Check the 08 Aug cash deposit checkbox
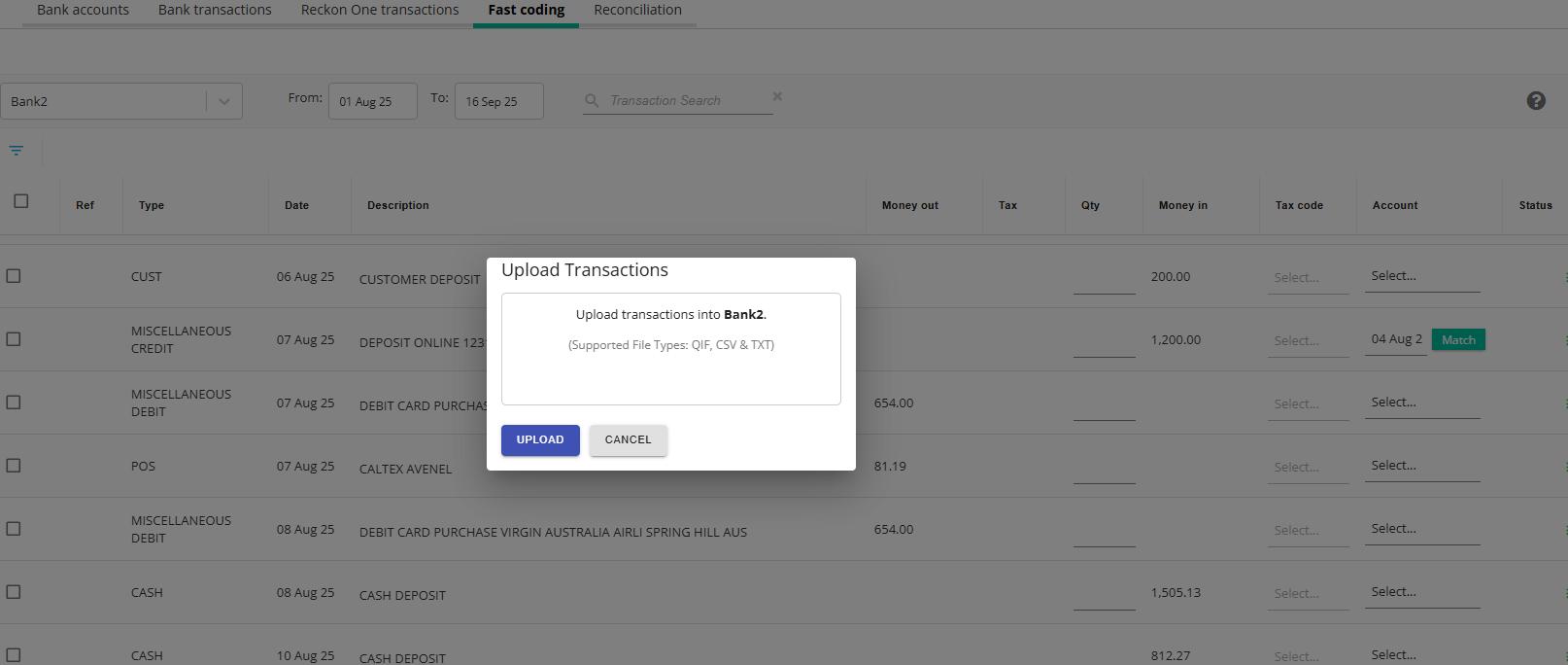Screen dimensions: 1568x665 (14, 592)
